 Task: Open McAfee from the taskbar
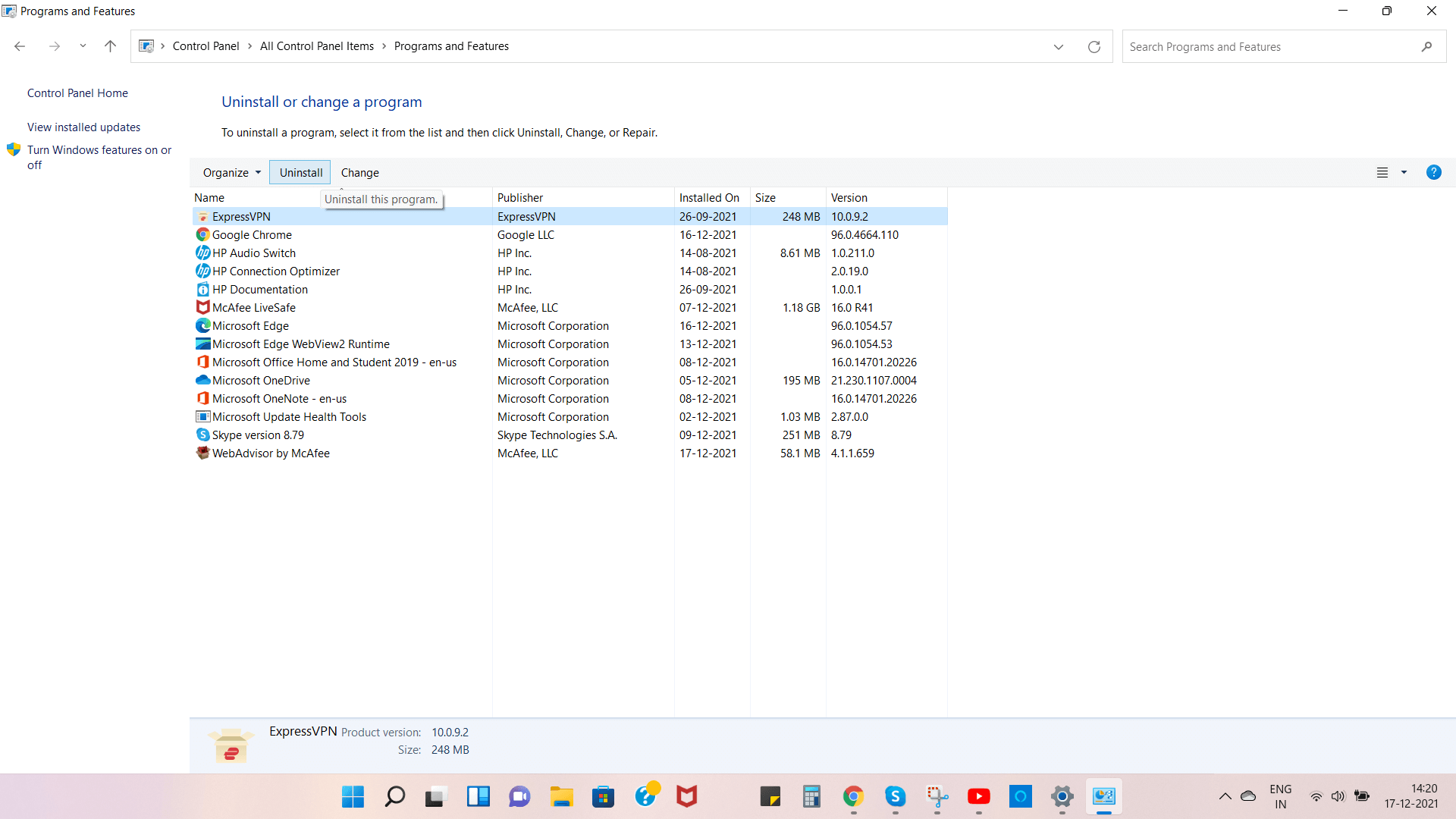[686, 796]
